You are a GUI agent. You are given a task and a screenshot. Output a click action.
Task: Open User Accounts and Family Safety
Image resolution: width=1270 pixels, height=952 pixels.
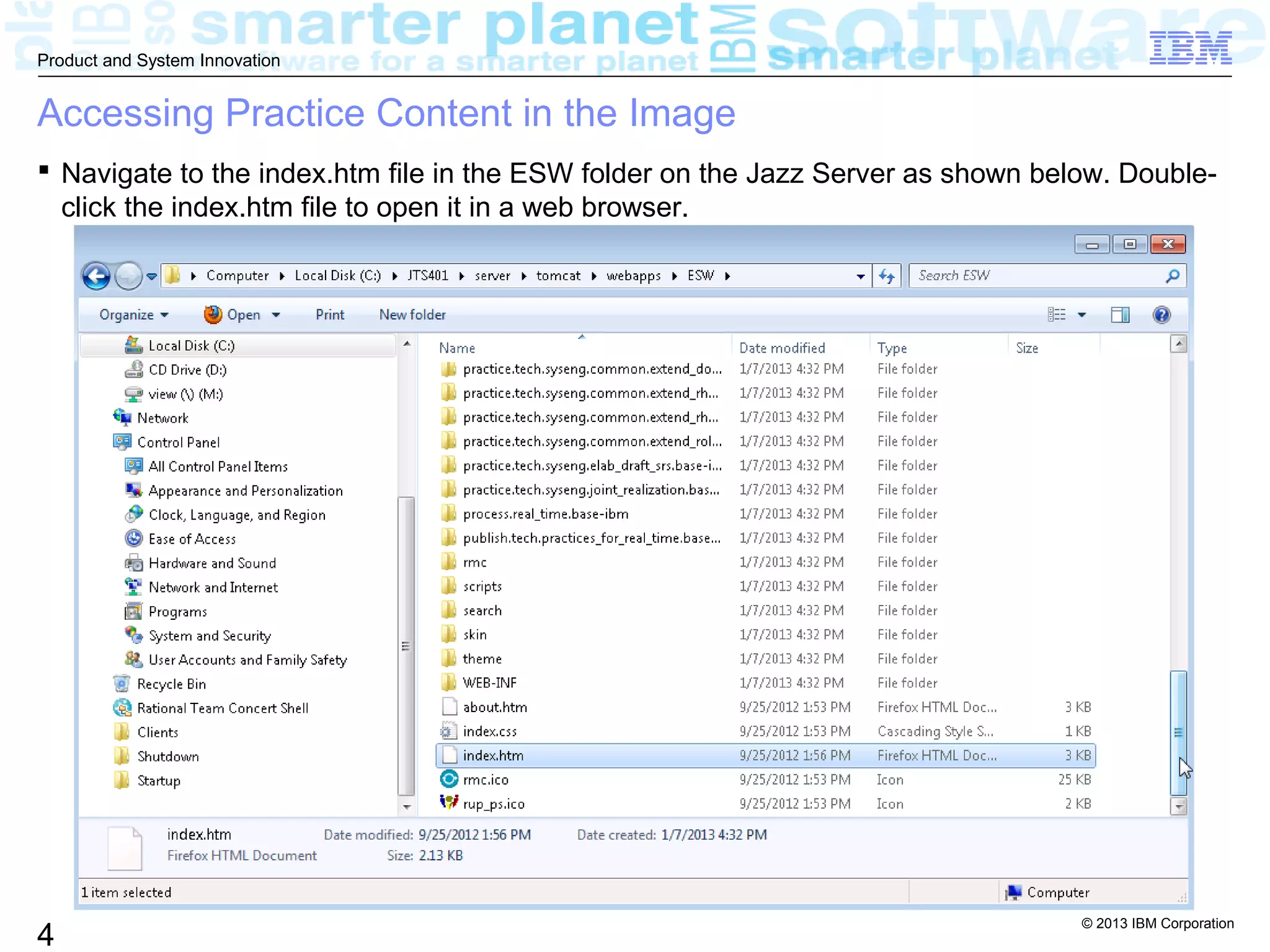click(247, 660)
